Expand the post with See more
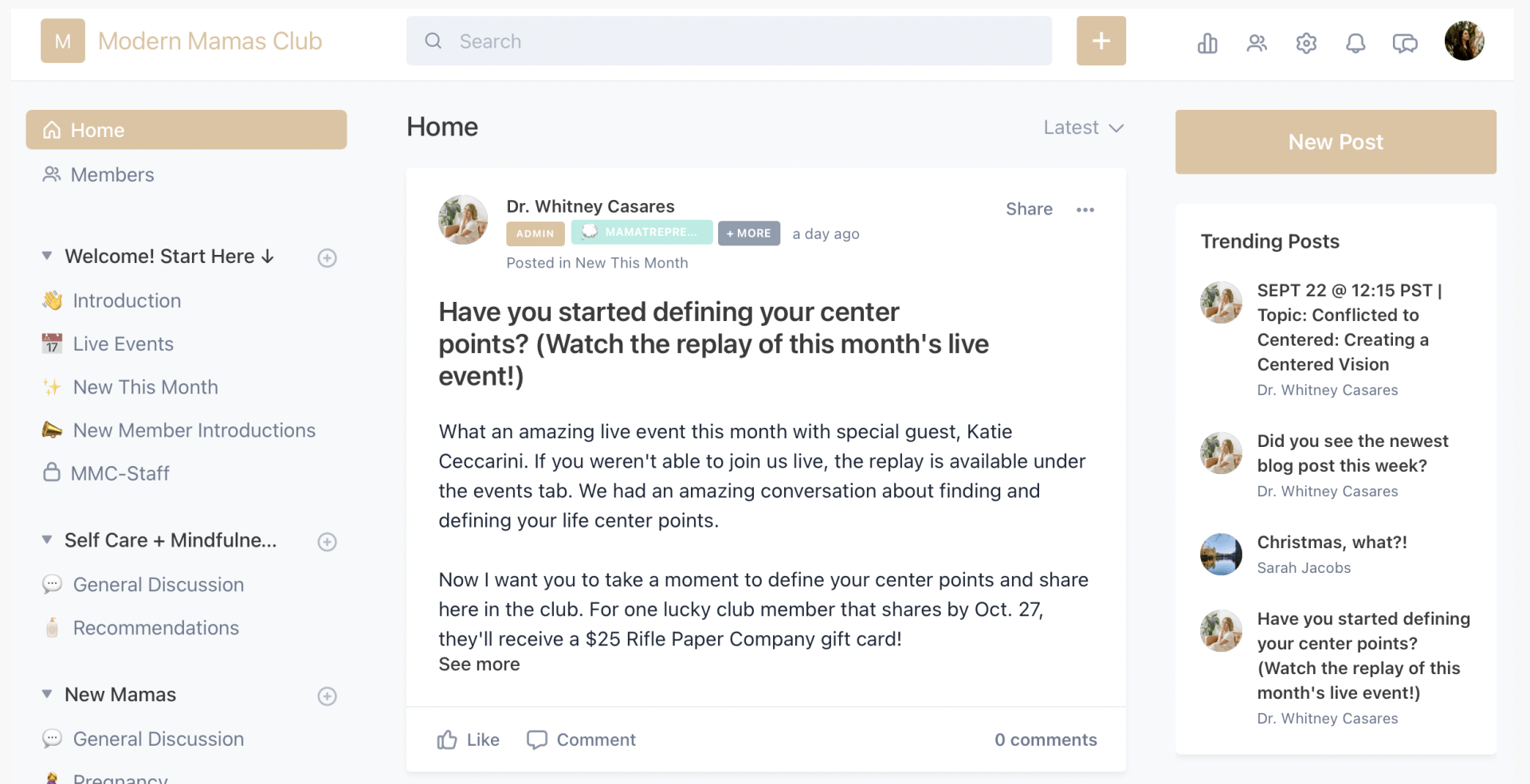The image size is (1530, 784). pos(479,664)
